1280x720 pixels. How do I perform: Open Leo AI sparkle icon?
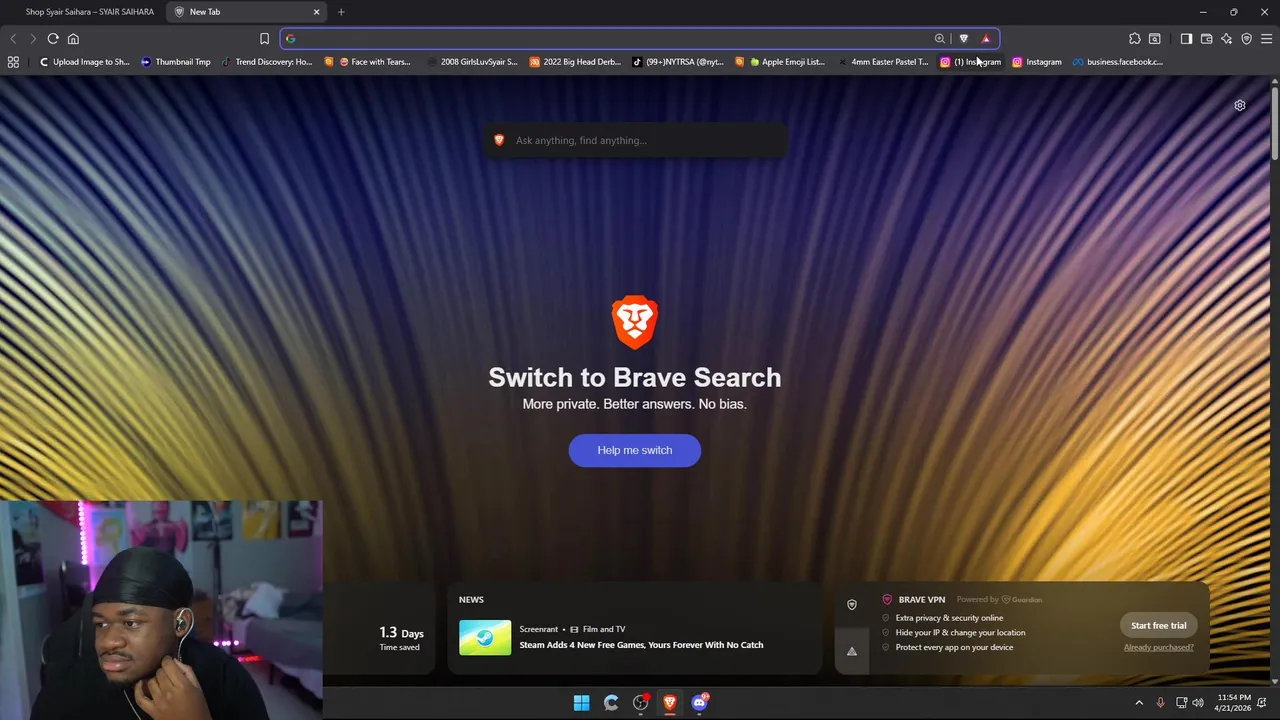(x=1226, y=39)
